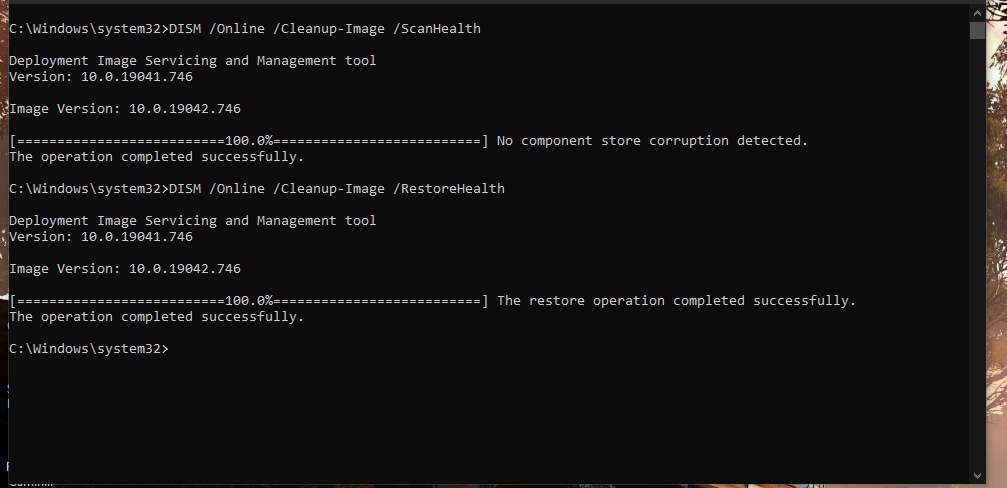Image resolution: width=1007 pixels, height=488 pixels.
Task: Click the second "Version: 10.0.19041.746" line
Action: coord(101,237)
